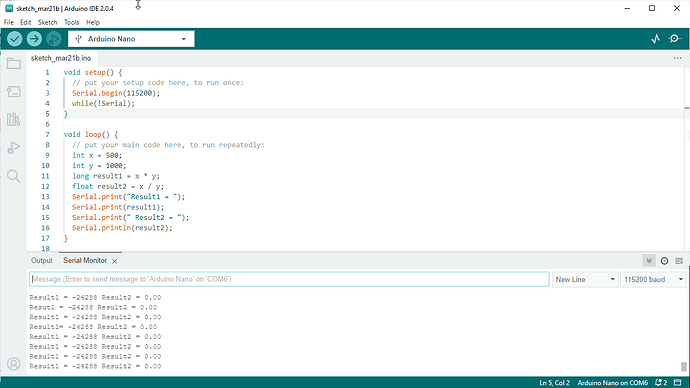Click the Serial.println(result2); line

point(122,228)
